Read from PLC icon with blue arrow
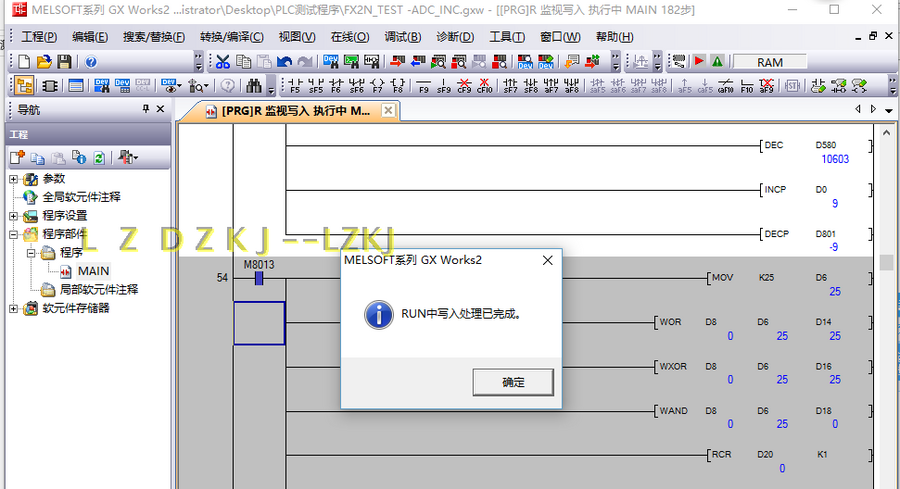 coord(418,61)
